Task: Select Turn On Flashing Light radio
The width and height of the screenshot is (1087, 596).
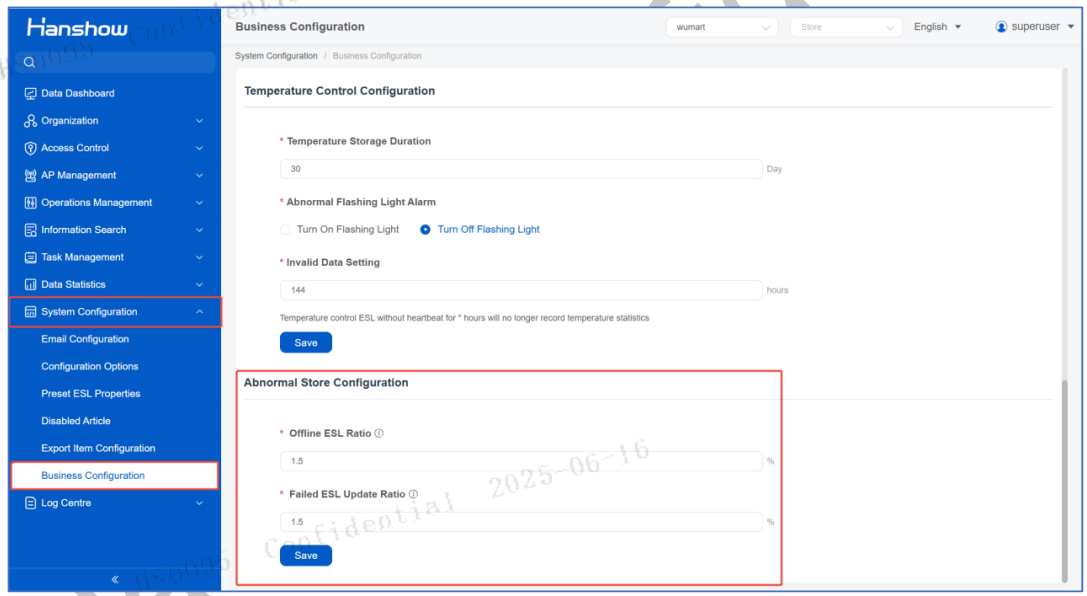Action: click(285, 229)
